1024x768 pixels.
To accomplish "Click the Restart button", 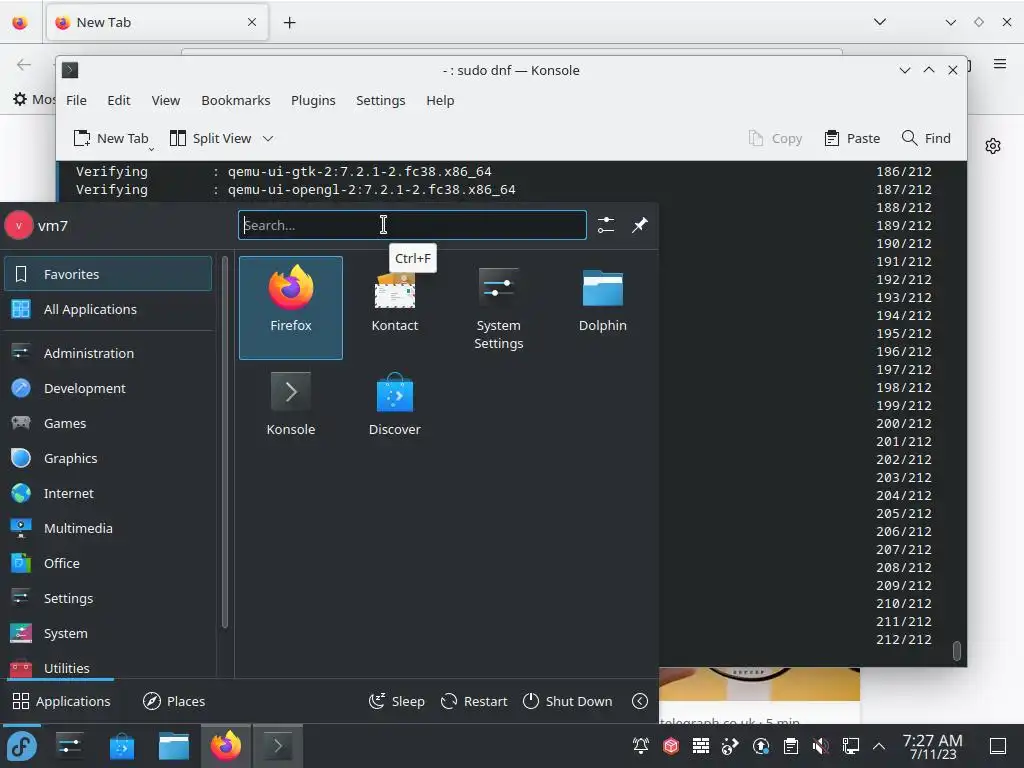I will click(474, 701).
